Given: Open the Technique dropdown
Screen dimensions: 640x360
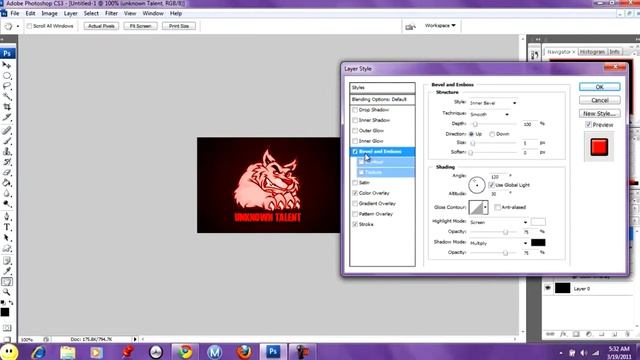Looking at the screenshot, I should [489, 115].
